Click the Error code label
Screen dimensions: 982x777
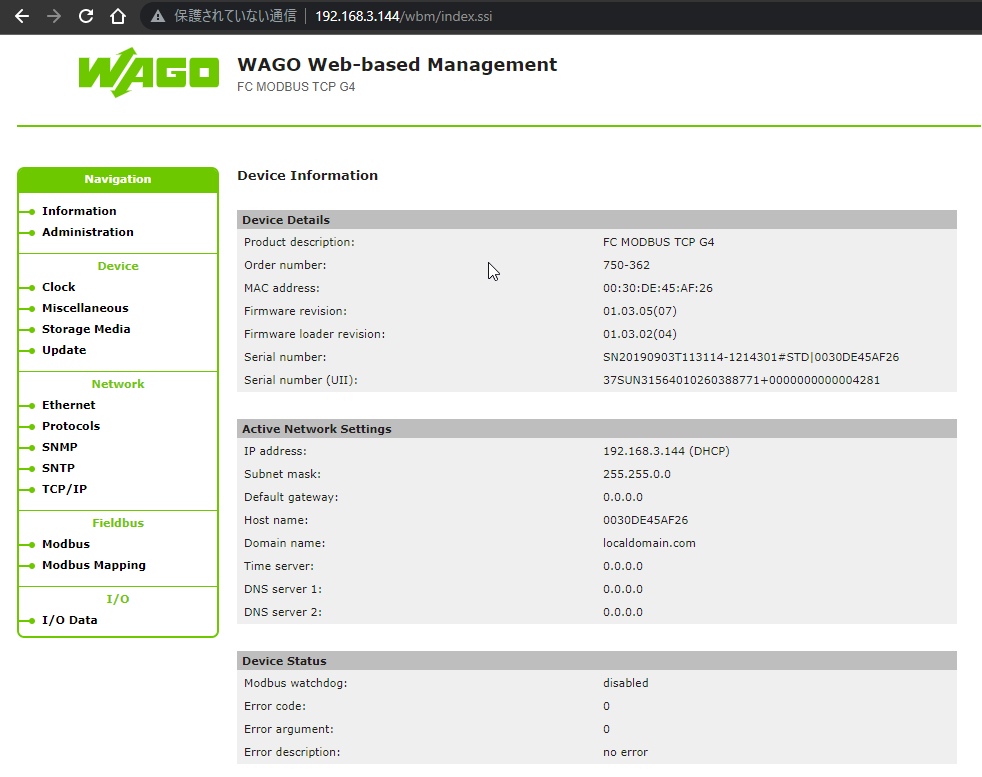[x=275, y=706]
